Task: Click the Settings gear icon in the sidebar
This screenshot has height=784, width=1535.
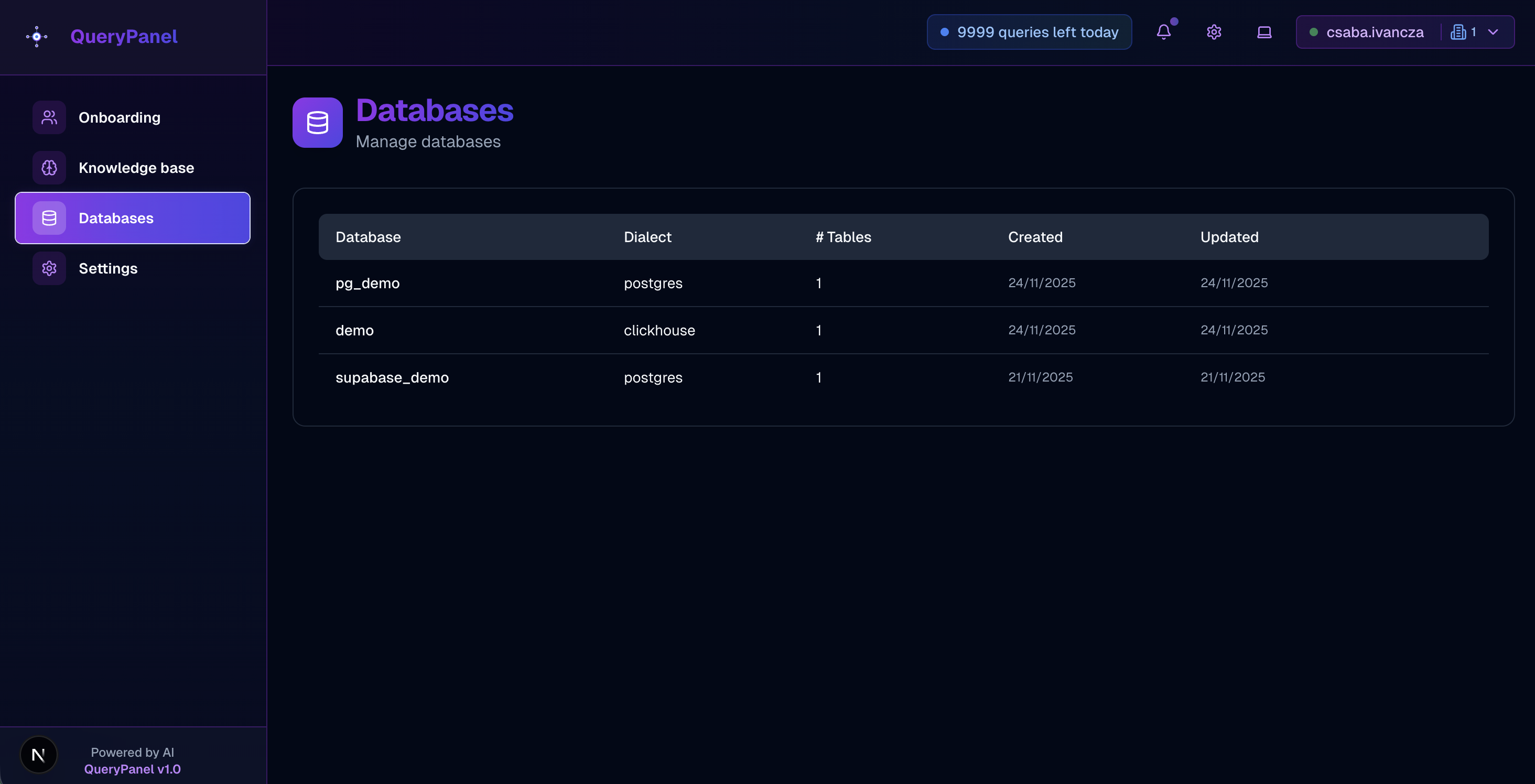Action: click(49, 268)
